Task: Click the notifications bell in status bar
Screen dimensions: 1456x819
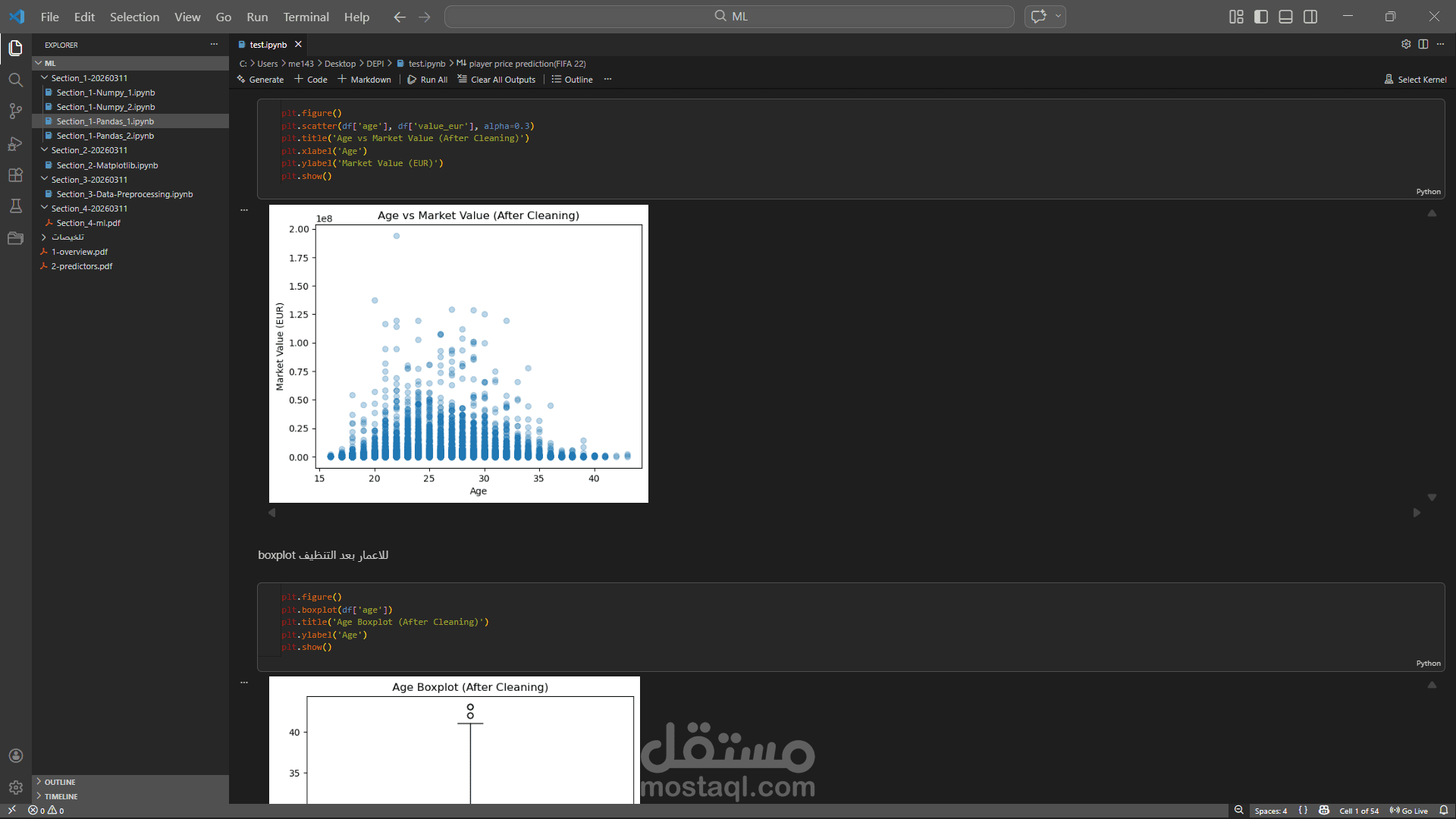Action: tap(1444, 811)
